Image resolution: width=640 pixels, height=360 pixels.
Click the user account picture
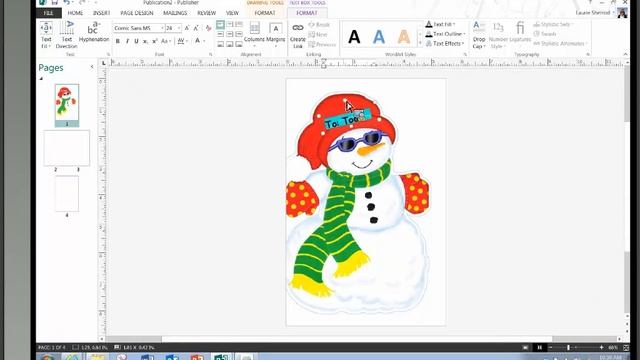[x=622, y=13]
